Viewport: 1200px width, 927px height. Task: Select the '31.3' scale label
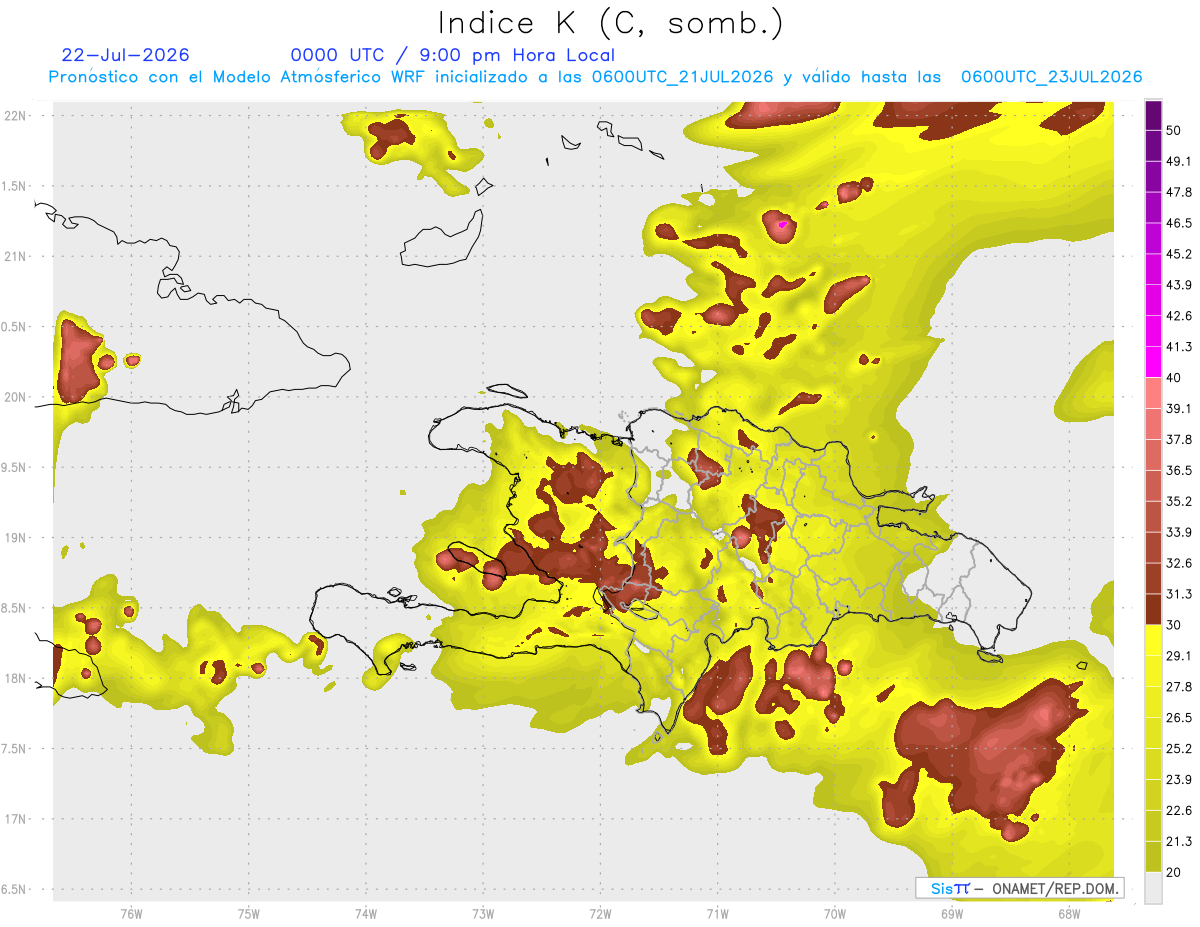pos(1179,594)
